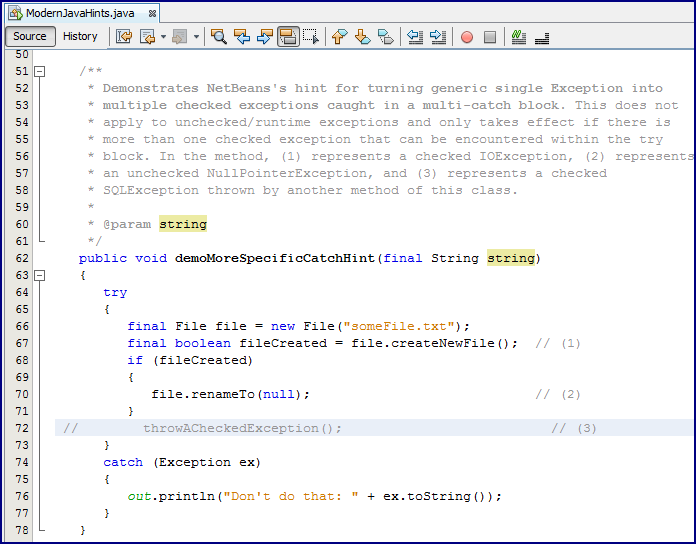Click the '// (2)' comment

click(x=558, y=394)
